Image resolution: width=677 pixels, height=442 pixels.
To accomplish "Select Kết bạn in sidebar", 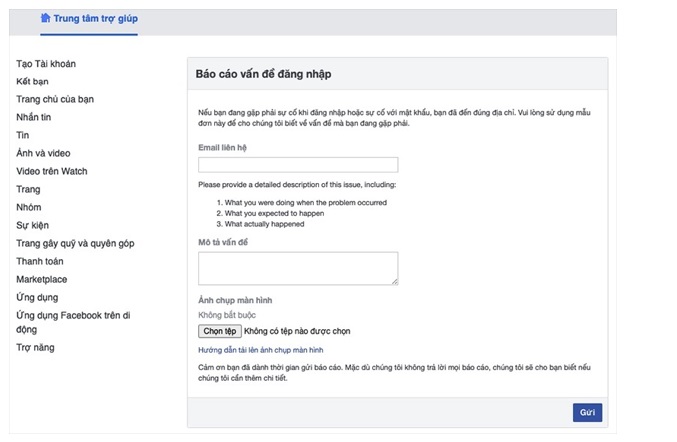I will [32, 82].
